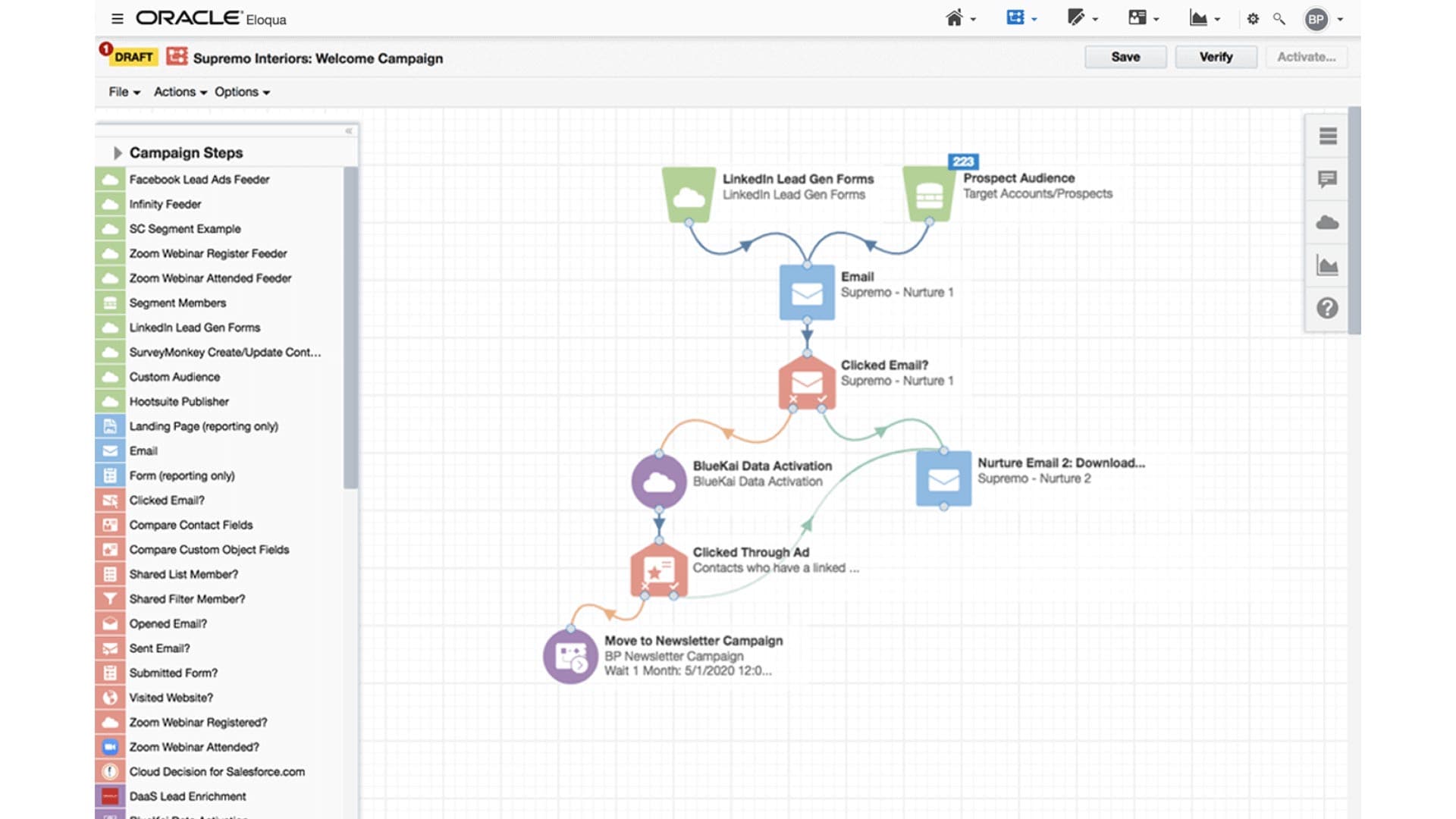Open the assets editing (pencil) icon
This screenshot has width=1456, height=819.
(x=1077, y=17)
